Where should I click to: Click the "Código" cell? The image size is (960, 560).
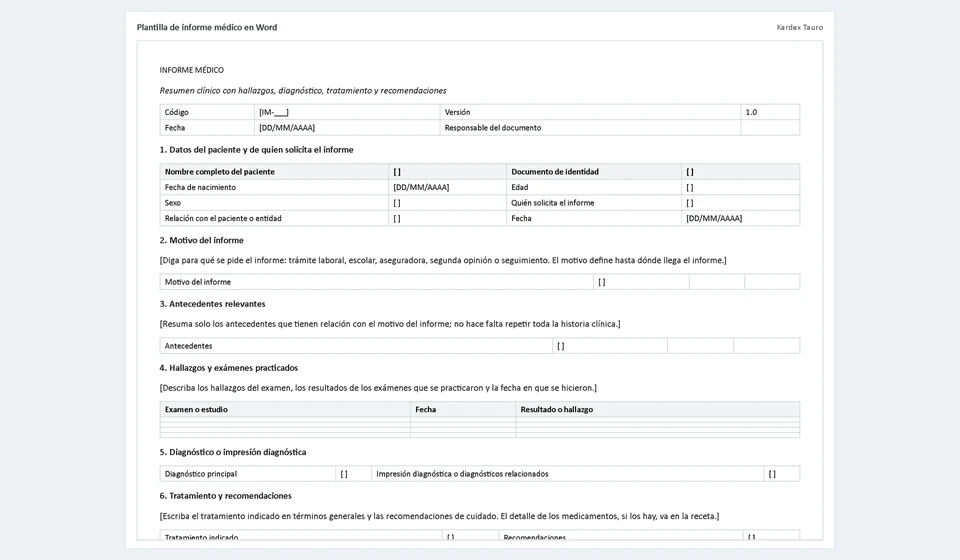tap(207, 112)
